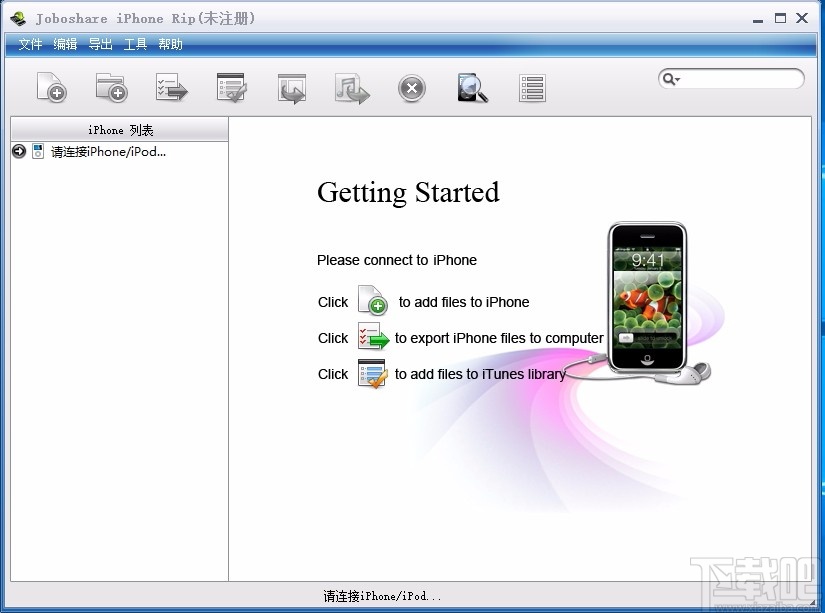Click the preview magnifier toolbar icon
The width and height of the screenshot is (825, 613).
tap(471, 88)
